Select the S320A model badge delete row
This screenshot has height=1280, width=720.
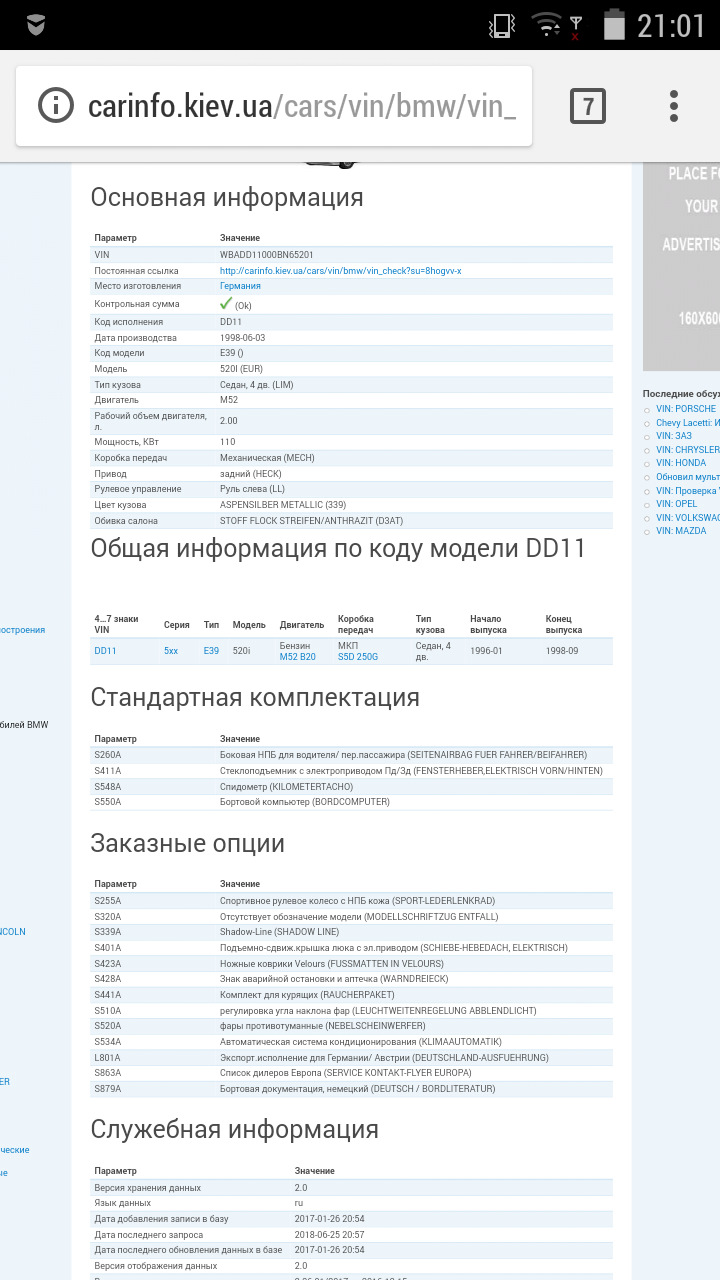[351, 916]
